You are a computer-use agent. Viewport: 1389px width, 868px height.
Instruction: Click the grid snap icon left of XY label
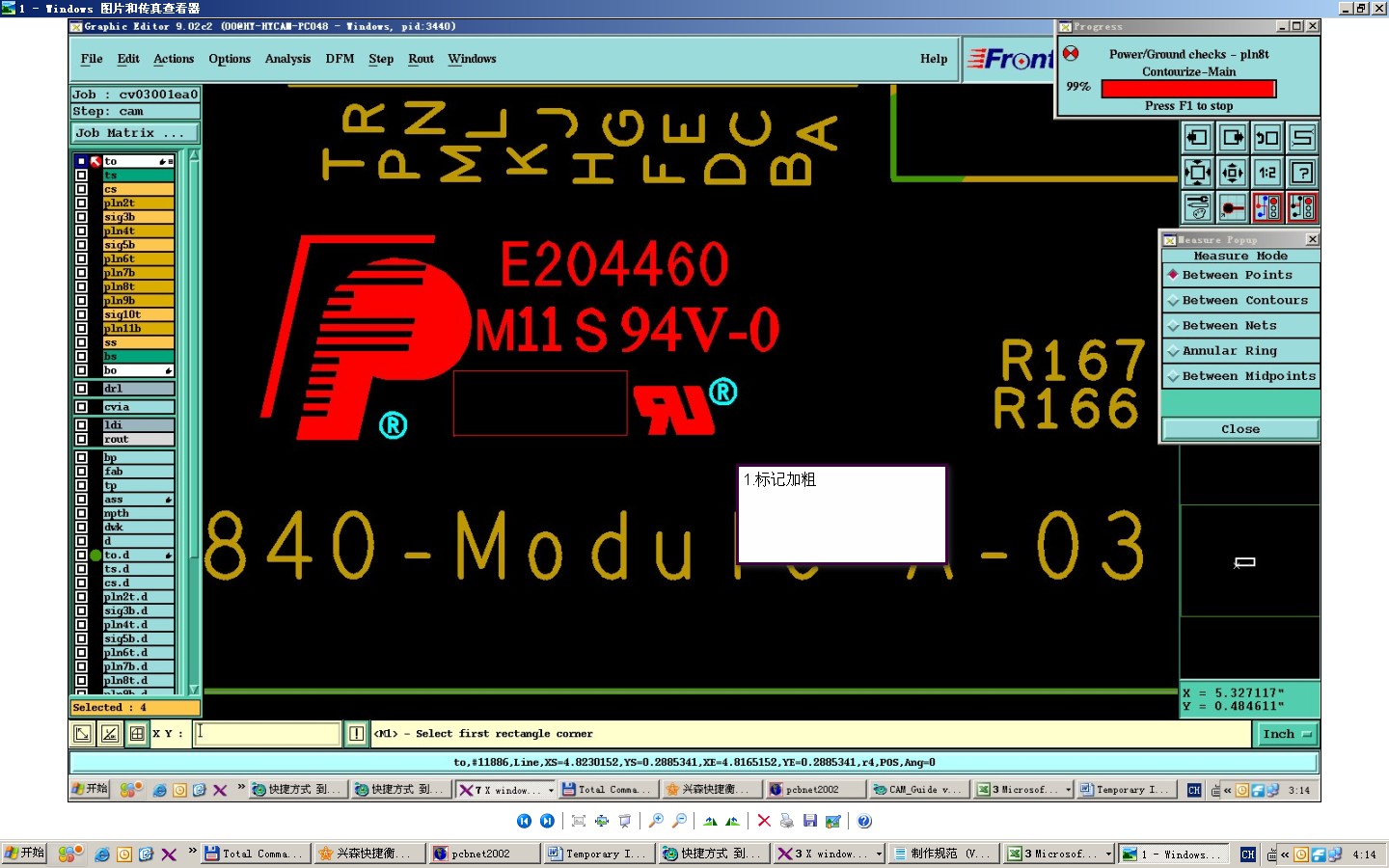pyautogui.click(x=137, y=734)
